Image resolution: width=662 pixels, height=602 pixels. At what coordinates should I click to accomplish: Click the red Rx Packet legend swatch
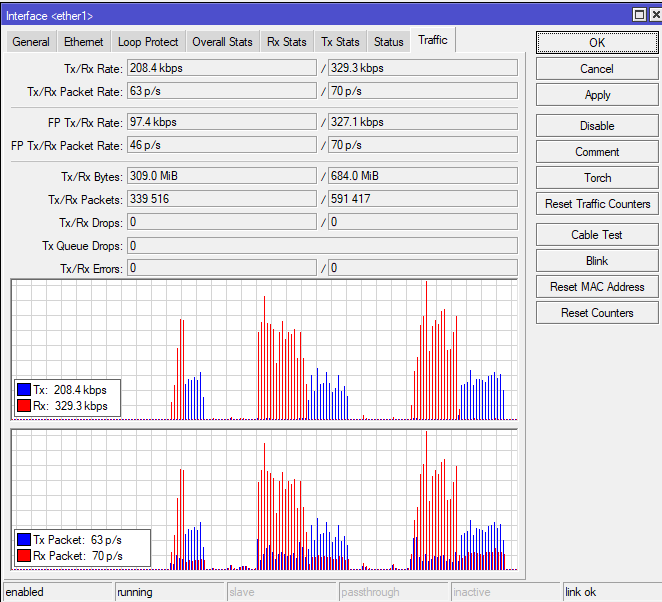click(24, 556)
